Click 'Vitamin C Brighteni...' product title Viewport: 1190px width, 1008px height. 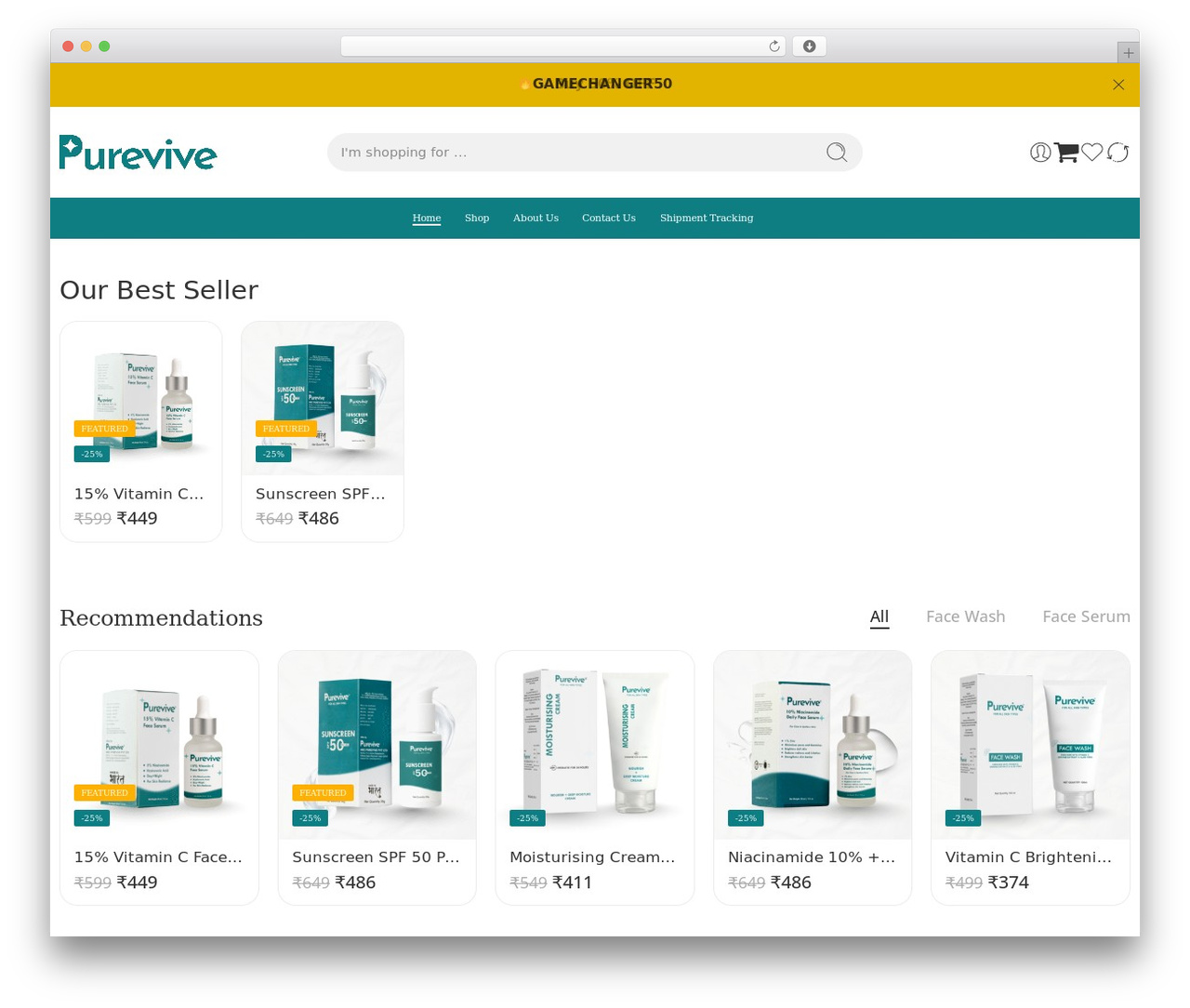click(x=1028, y=857)
